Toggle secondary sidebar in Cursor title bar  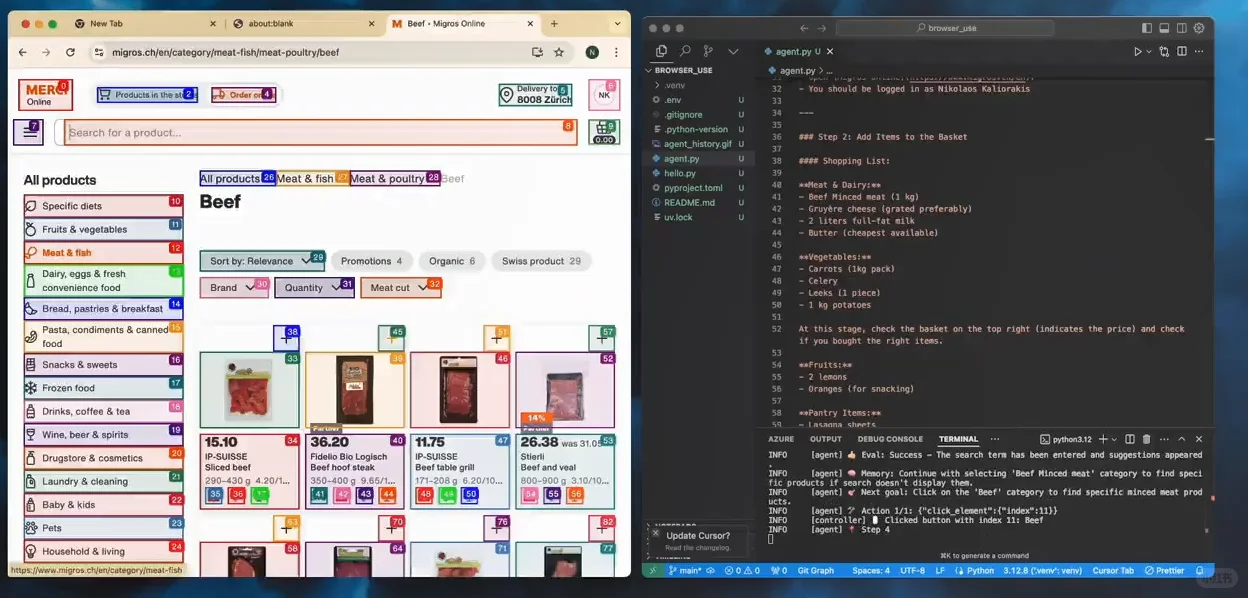point(1182,28)
